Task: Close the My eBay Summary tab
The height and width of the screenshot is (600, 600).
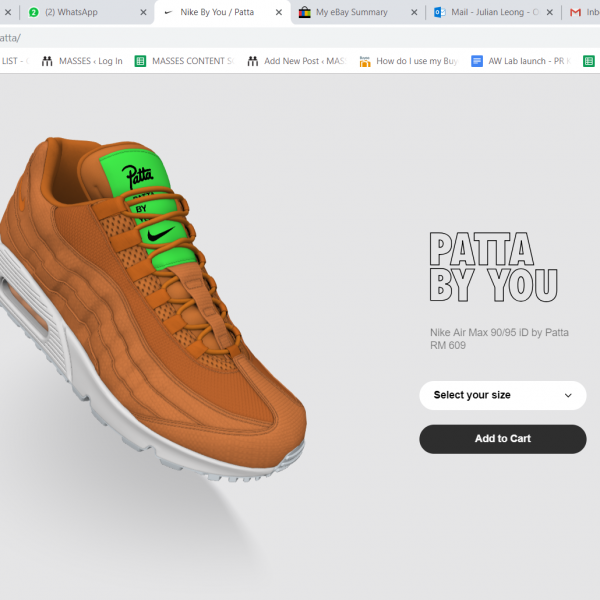Action: (x=413, y=12)
